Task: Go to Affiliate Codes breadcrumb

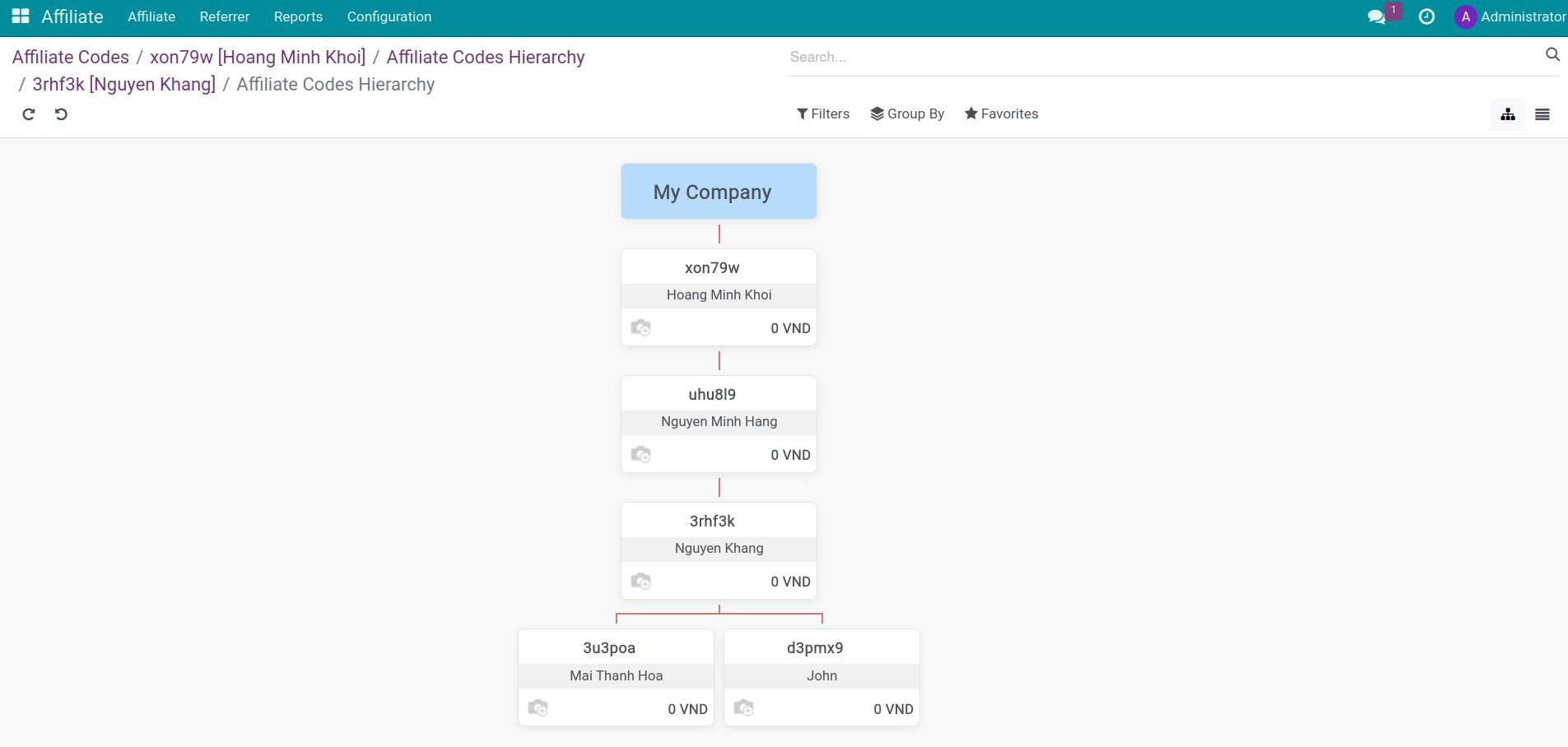Action: tap(71, 57)
